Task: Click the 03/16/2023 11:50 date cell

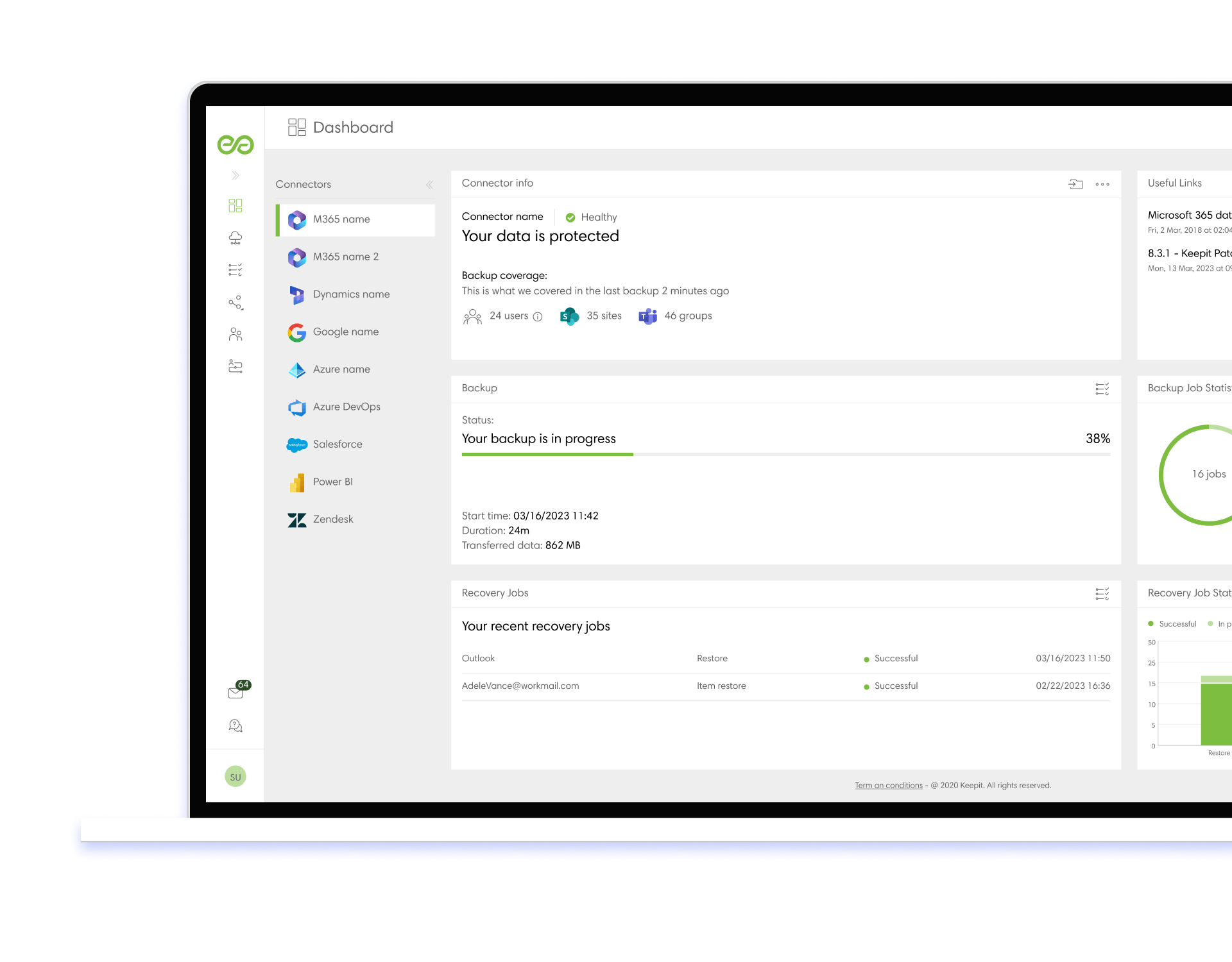Action: pos(1073,659)
